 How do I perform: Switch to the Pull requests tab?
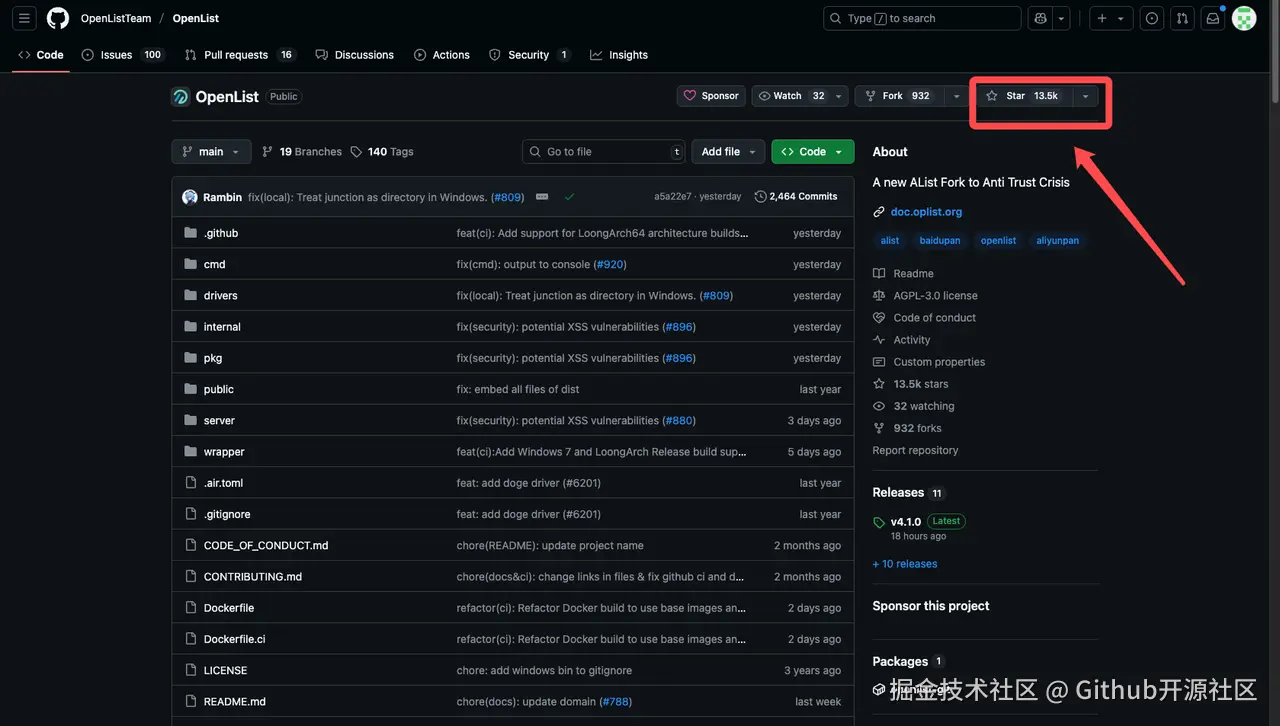pyautogui.click(x=239, y=55)
